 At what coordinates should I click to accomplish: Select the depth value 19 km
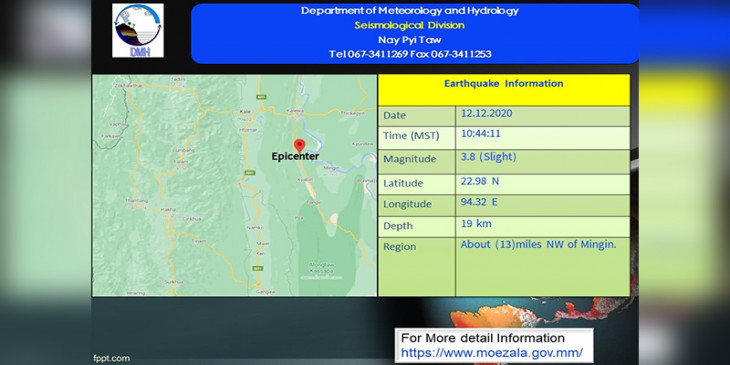coord(476,223)
